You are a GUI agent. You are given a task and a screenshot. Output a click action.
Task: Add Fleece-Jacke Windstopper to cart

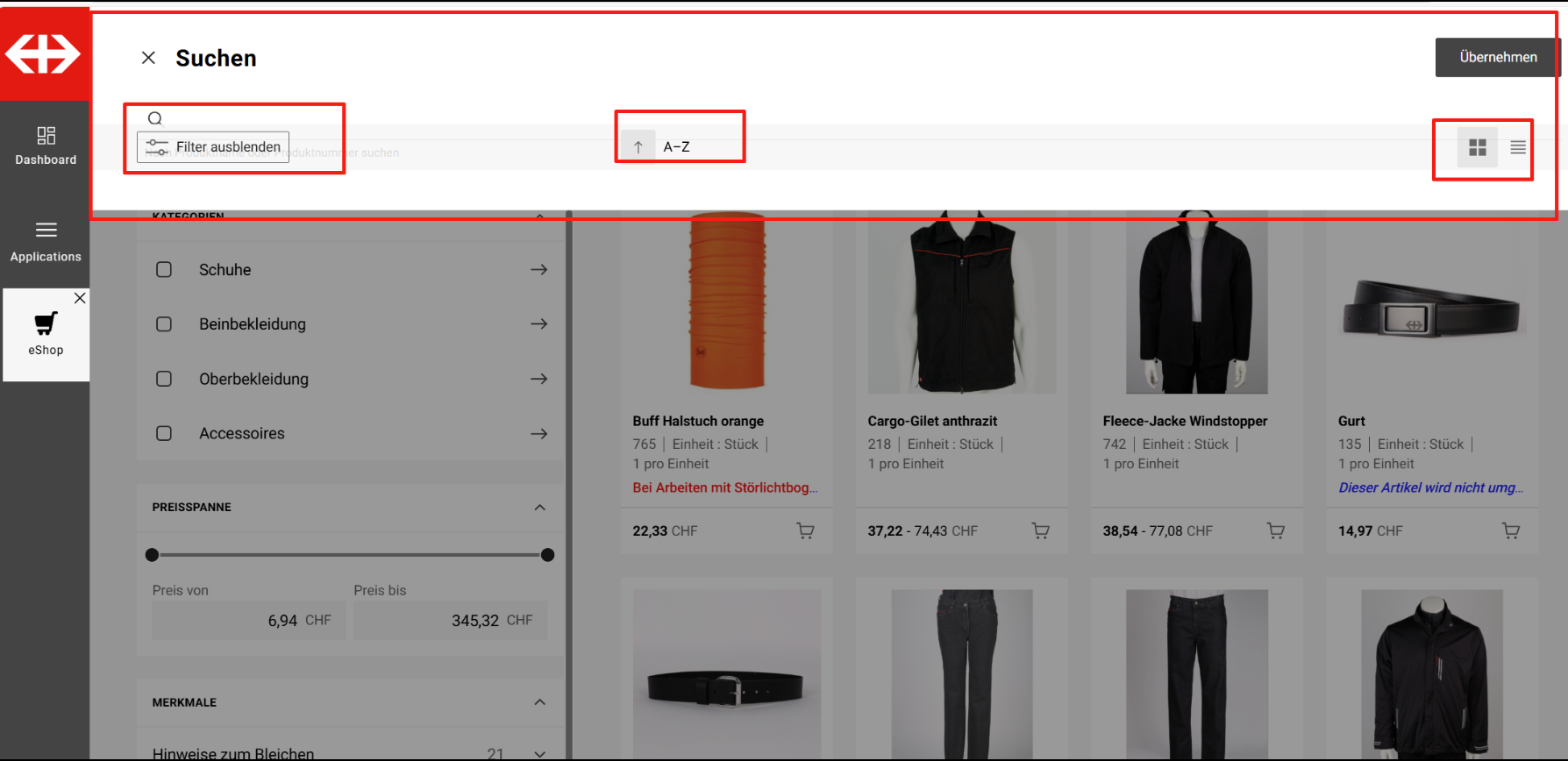tap(1275, 530)
